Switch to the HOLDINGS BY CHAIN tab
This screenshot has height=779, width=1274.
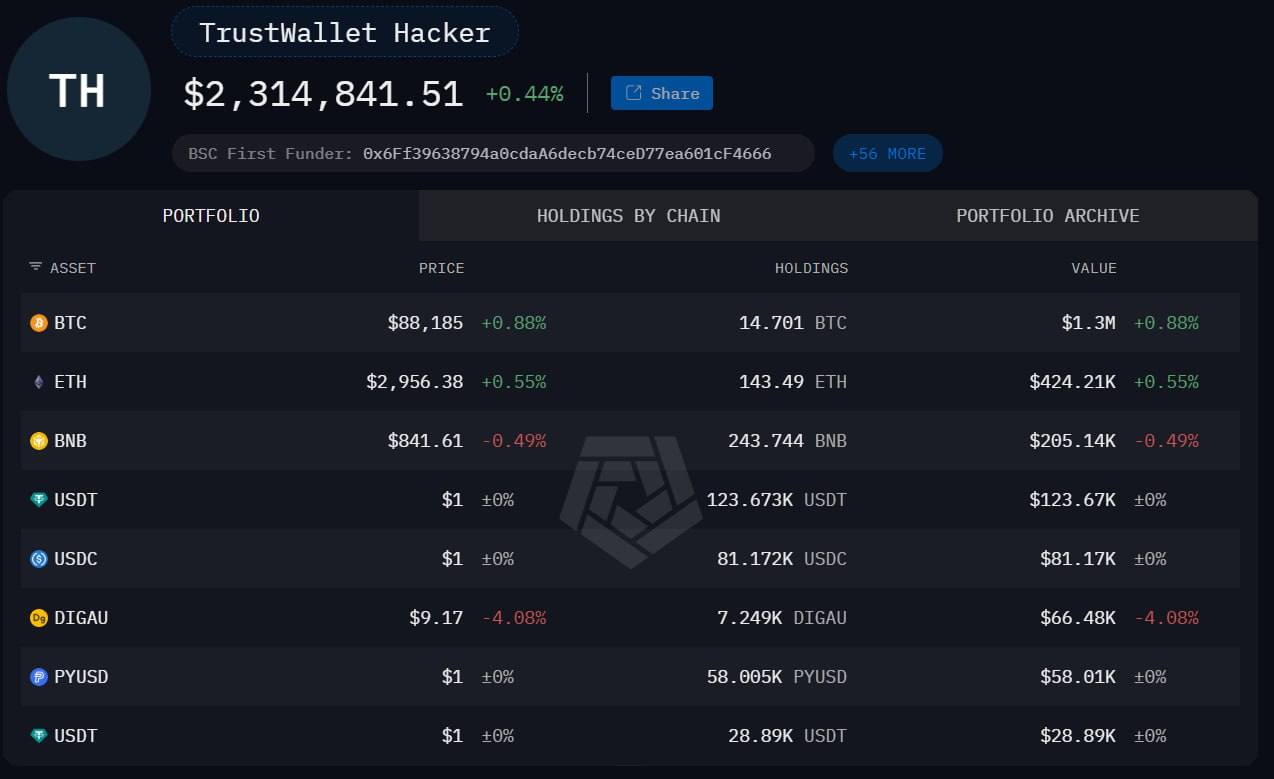click(628, 215)
